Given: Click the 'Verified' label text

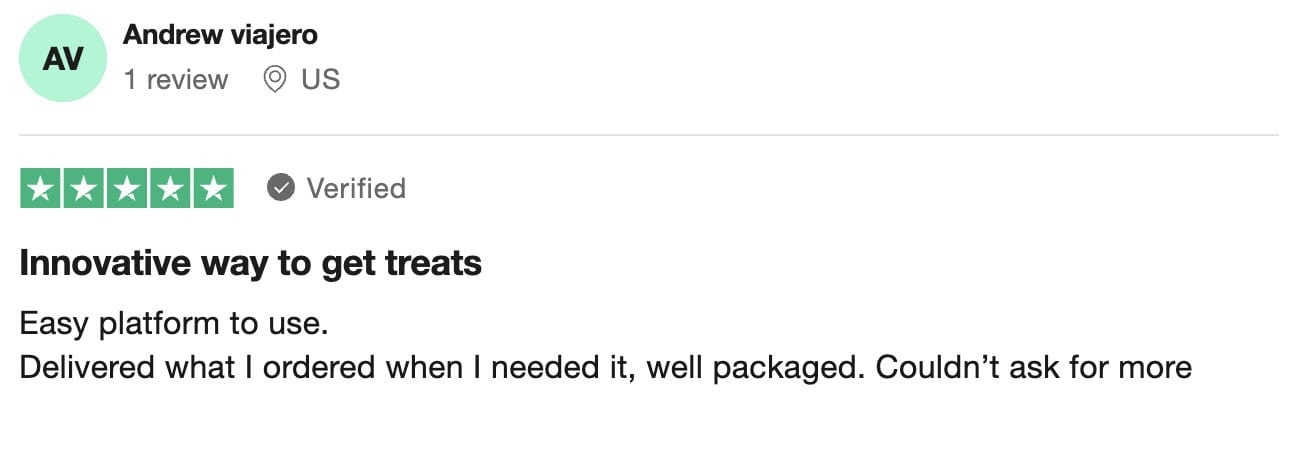Looking at the screenshot, I should (x=356, y=188).
